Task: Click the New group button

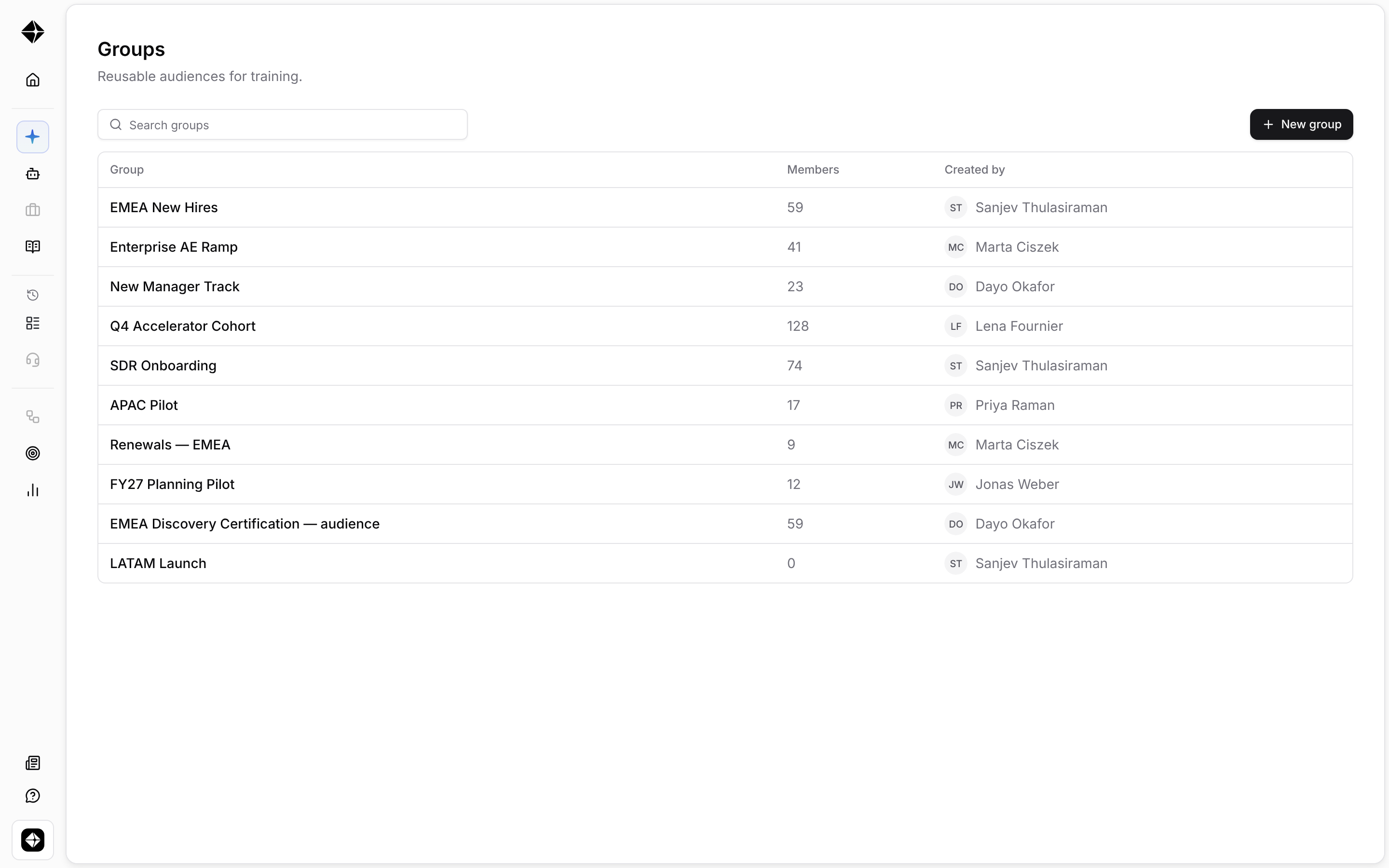Action: coord(1301,124)
